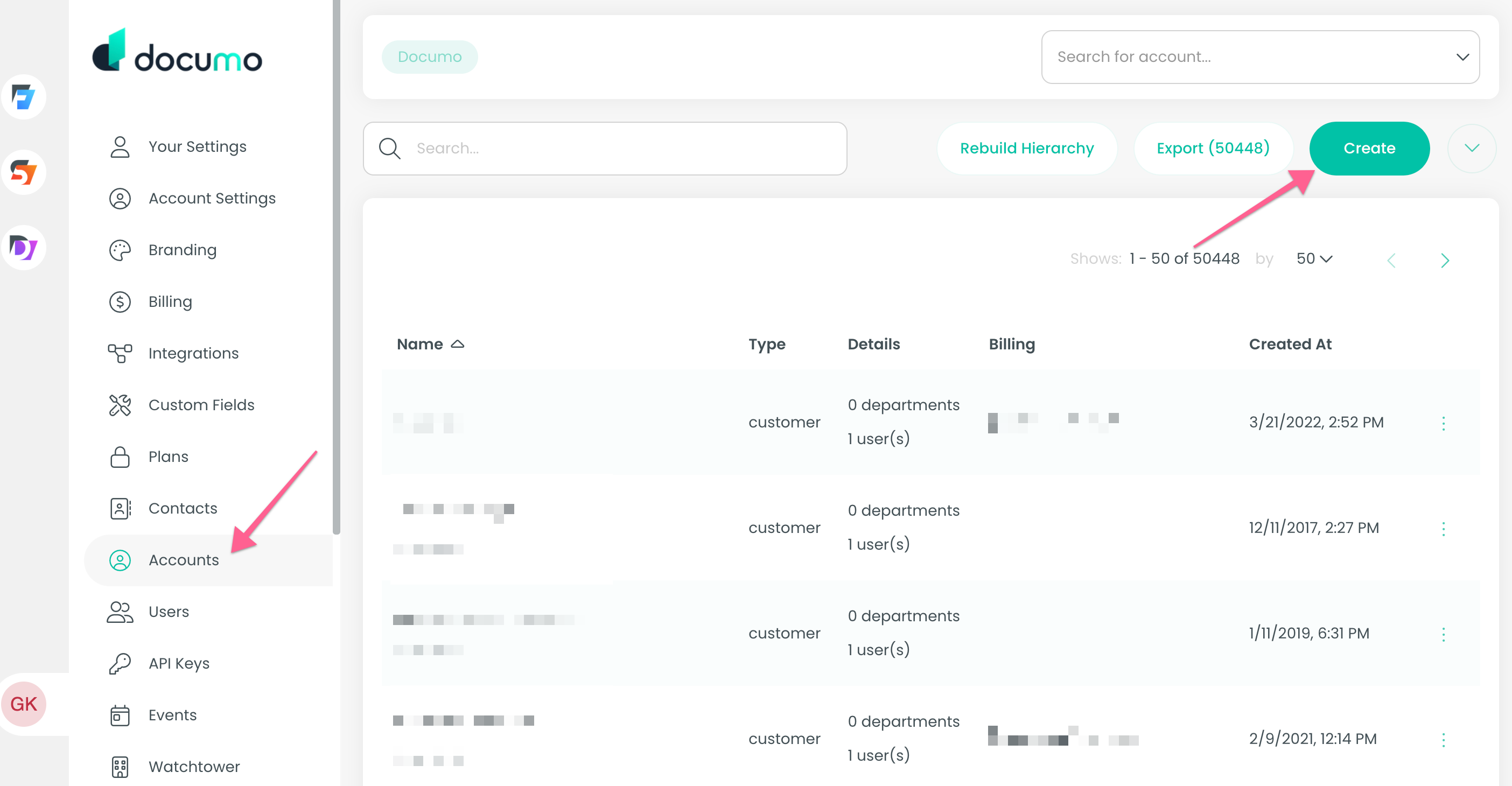This screenshot has width=1512, height=786.
Task: Select the Billing dollar icon
Action: coord(120,301)
